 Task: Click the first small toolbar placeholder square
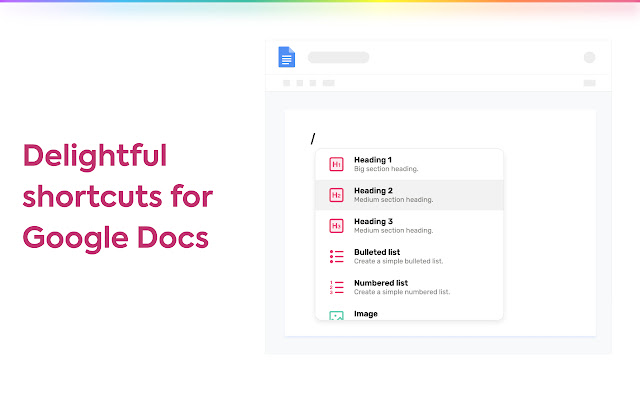pos(287,83)
